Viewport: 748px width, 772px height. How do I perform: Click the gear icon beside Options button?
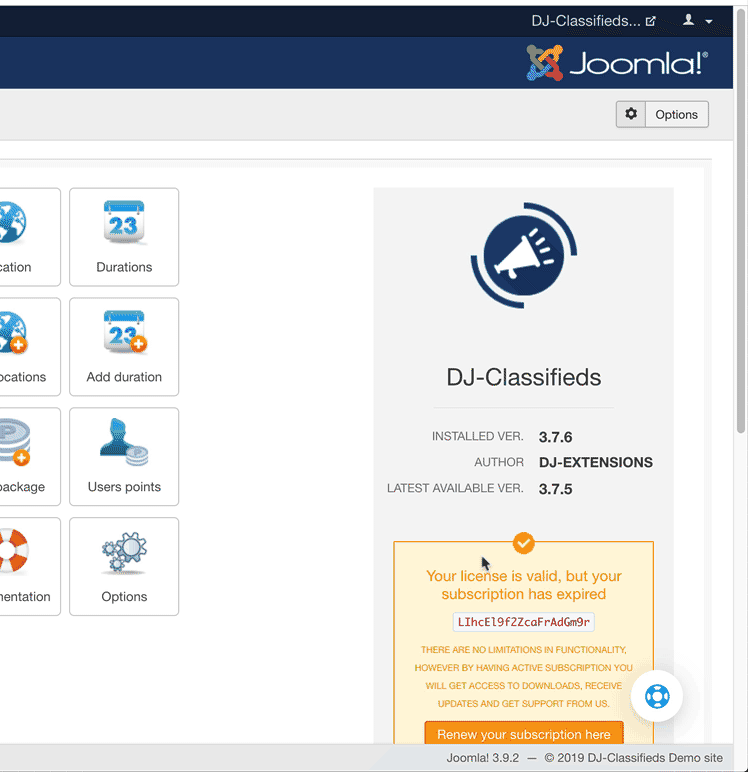631,114
